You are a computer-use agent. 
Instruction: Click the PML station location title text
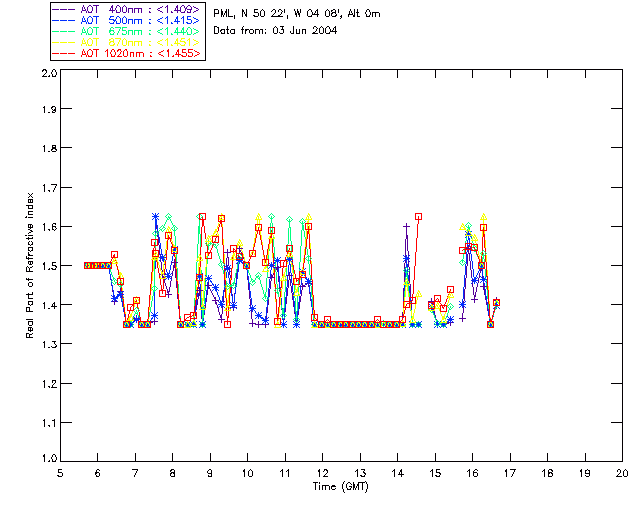tap(286, 13)
